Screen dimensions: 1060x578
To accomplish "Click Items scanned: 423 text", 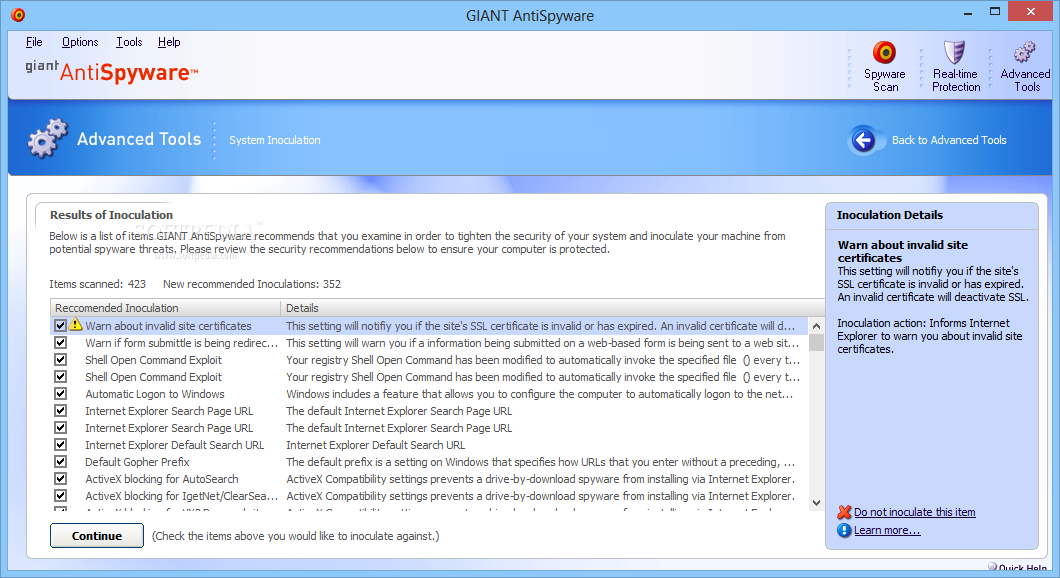I will (x=97, y=284).
